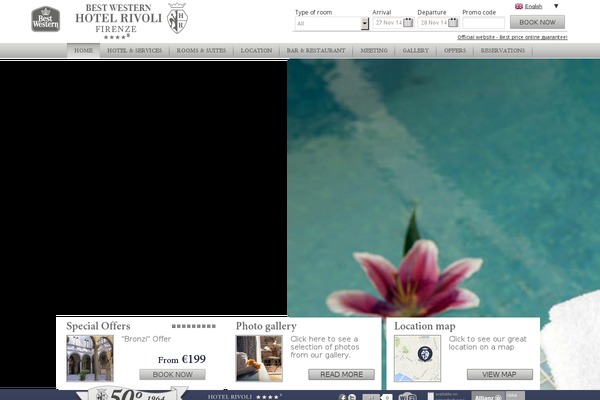Image resolution: width=600 pixels, height=400 pixels.
Task: Click the Special Offers heading
Action: [98, 326]
